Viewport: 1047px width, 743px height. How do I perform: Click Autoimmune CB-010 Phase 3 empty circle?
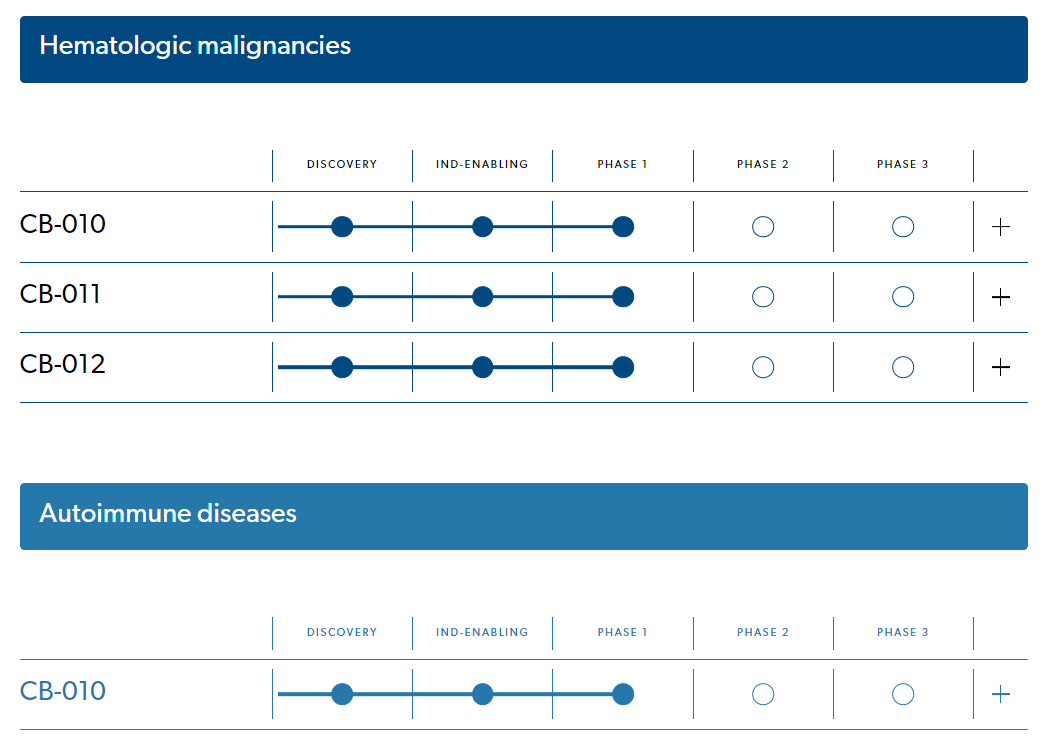(903, 694)
